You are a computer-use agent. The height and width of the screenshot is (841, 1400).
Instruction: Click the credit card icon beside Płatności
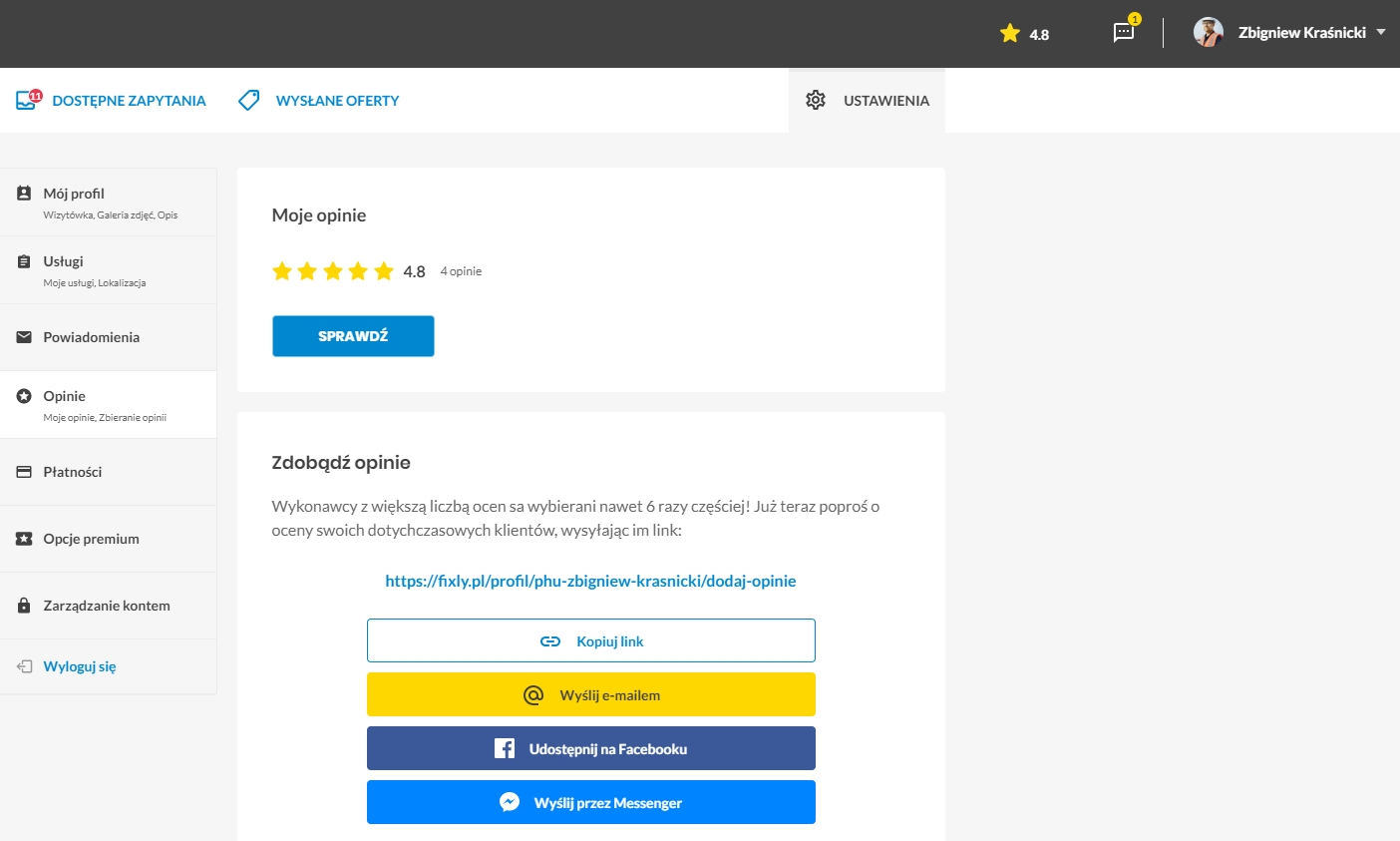pos(24,472)
